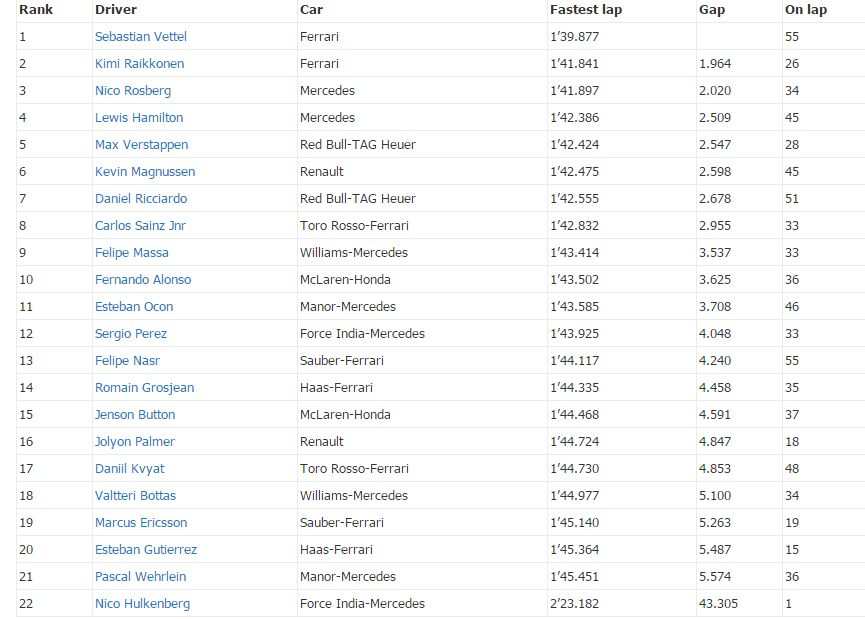Open Sebastian Vettel driver link
The height and width of the screenshot is (619, 865).
[141, 37]
